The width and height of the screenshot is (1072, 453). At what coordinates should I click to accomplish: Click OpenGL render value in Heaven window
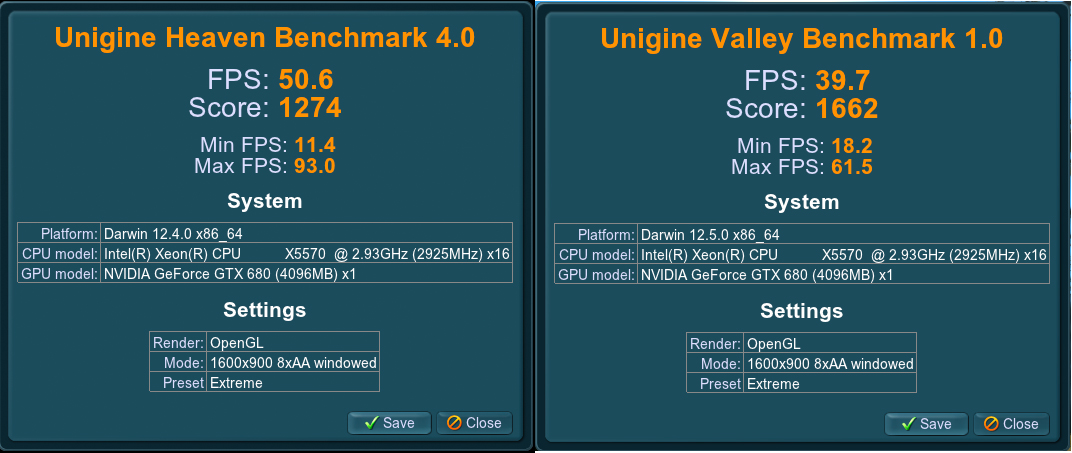293,342
